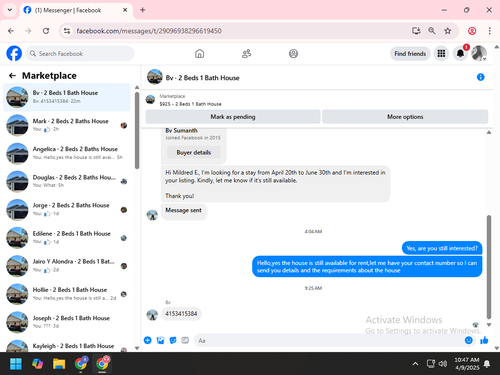Open more actions plus icon
The width and height of the screenshot is (500, 375).
click(148, 340)
